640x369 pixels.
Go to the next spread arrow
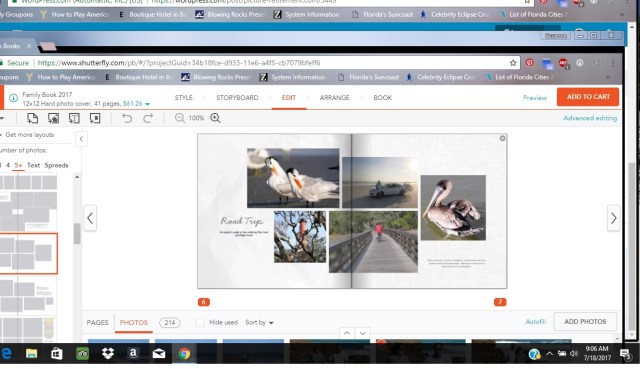tap(613, 218)
